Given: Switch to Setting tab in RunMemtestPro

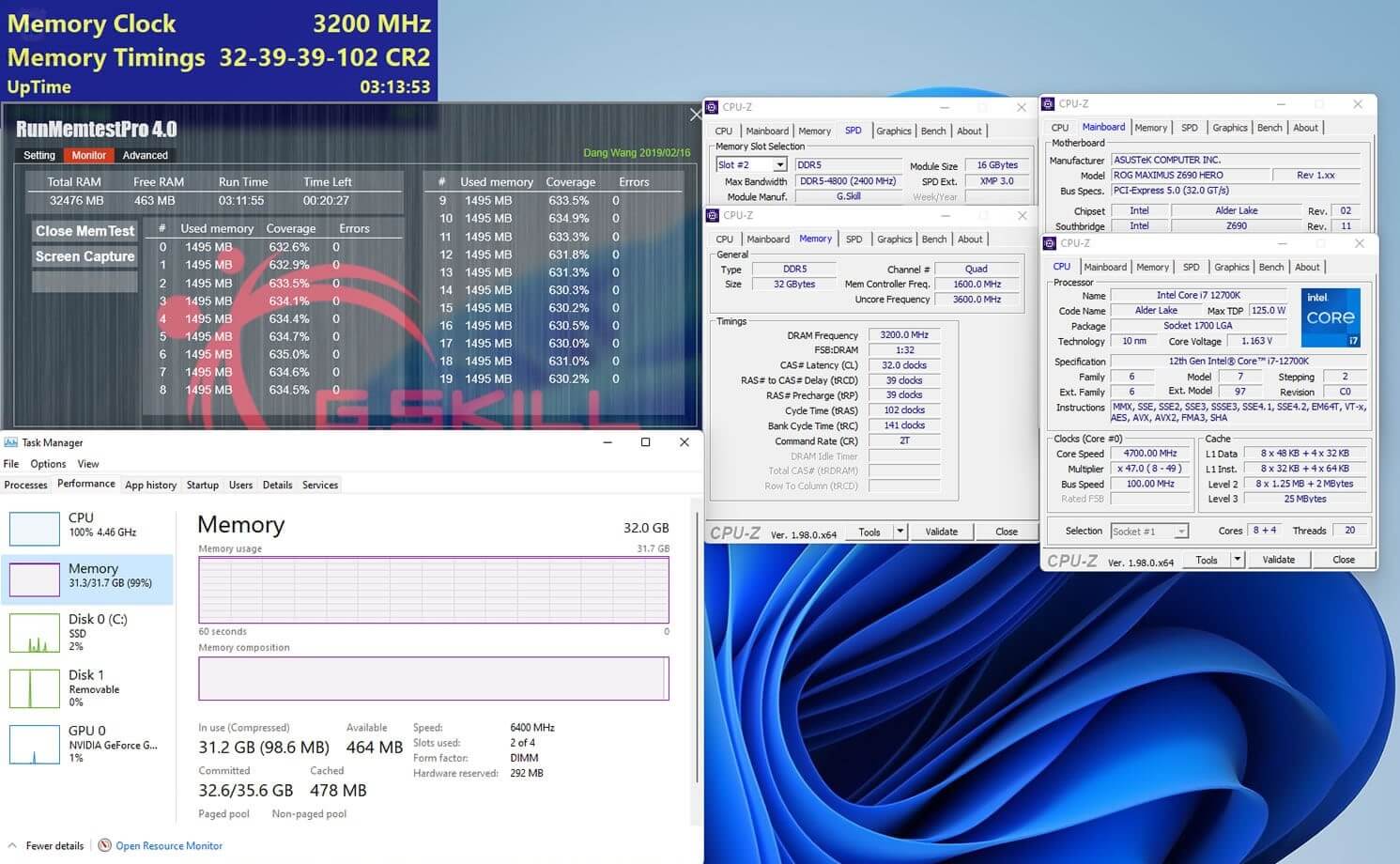Looking at the screenshot, I should click(39, 155).
